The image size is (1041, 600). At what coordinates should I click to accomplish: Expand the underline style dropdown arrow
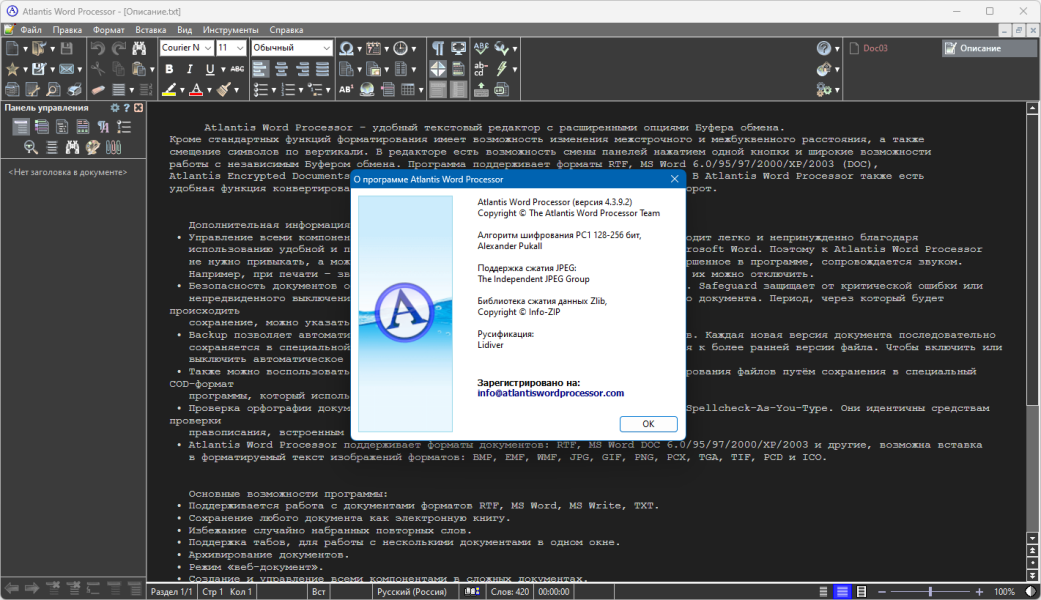tap(222, 69)
